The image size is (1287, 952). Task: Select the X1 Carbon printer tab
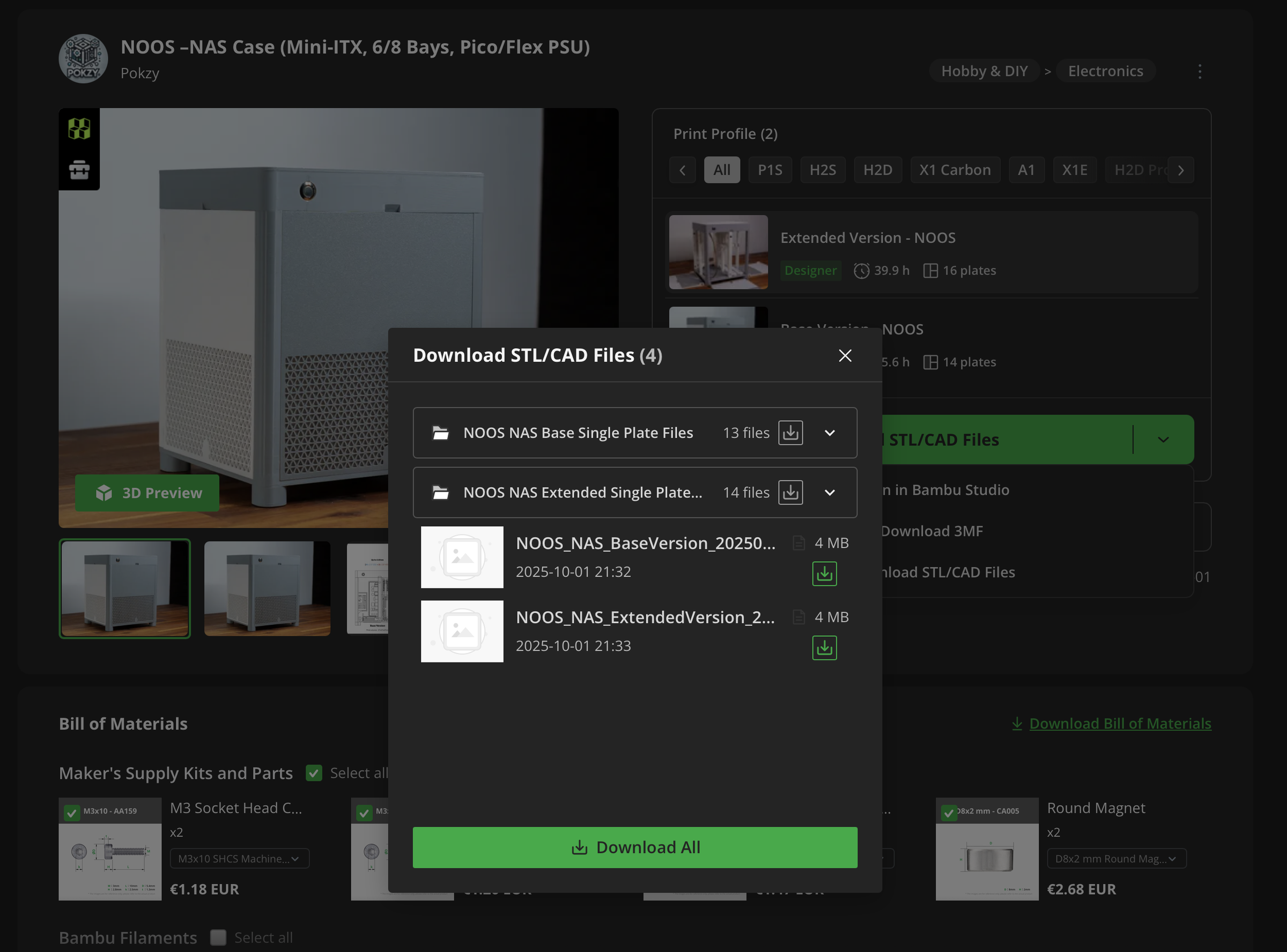[955, 170]
